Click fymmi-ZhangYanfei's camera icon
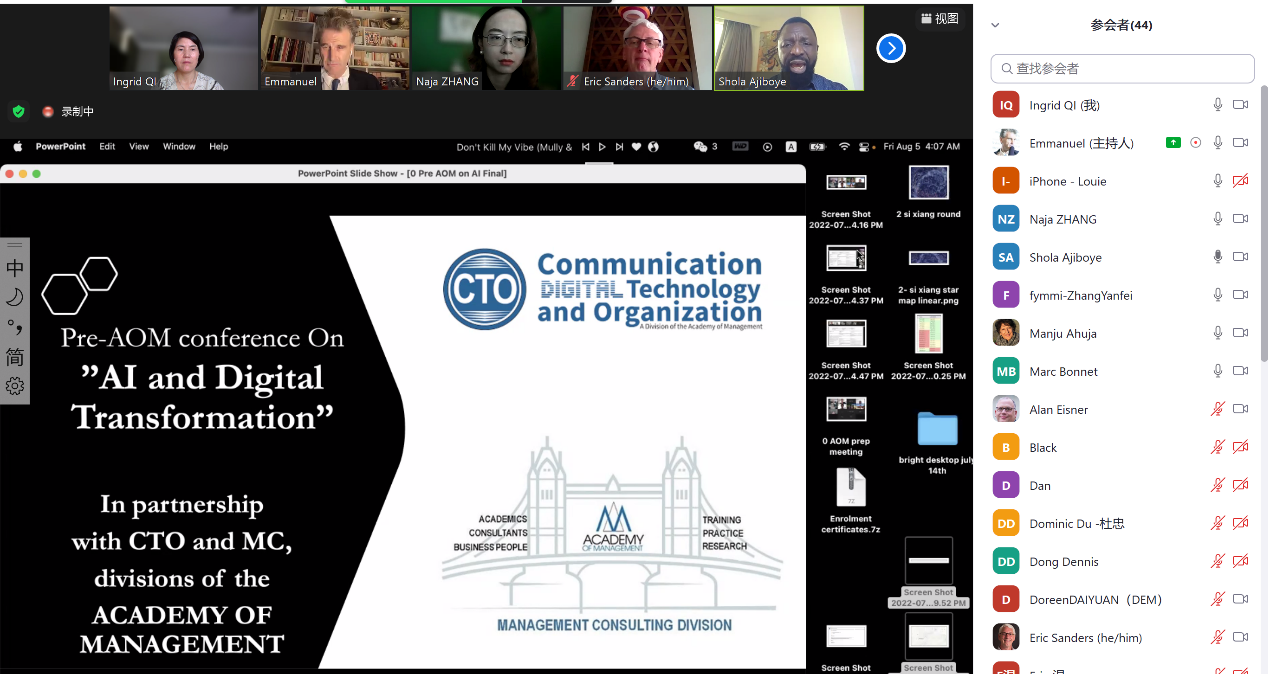The width and height of the screenshot is (1270, 674). (x=1241, y=295)
